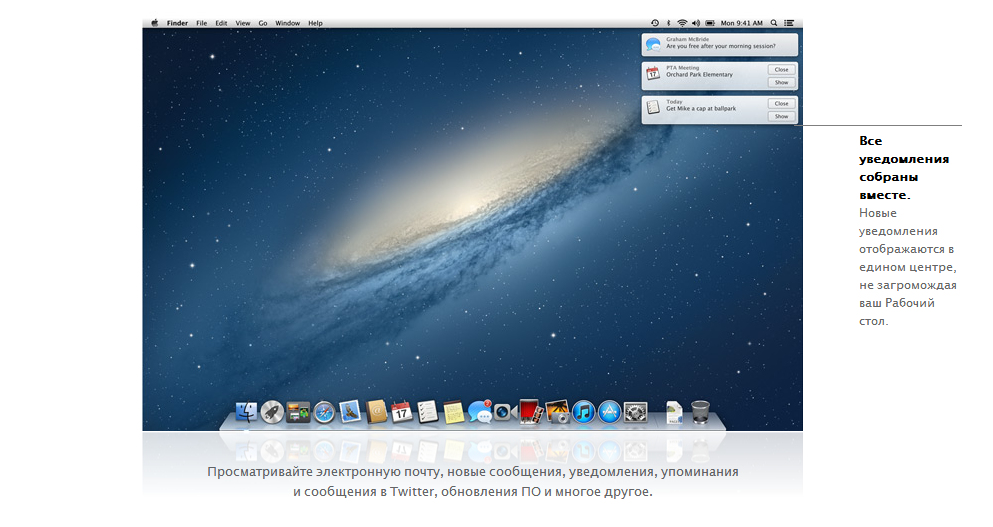
Task: Open iTunes music note icon
Action: 583,412
